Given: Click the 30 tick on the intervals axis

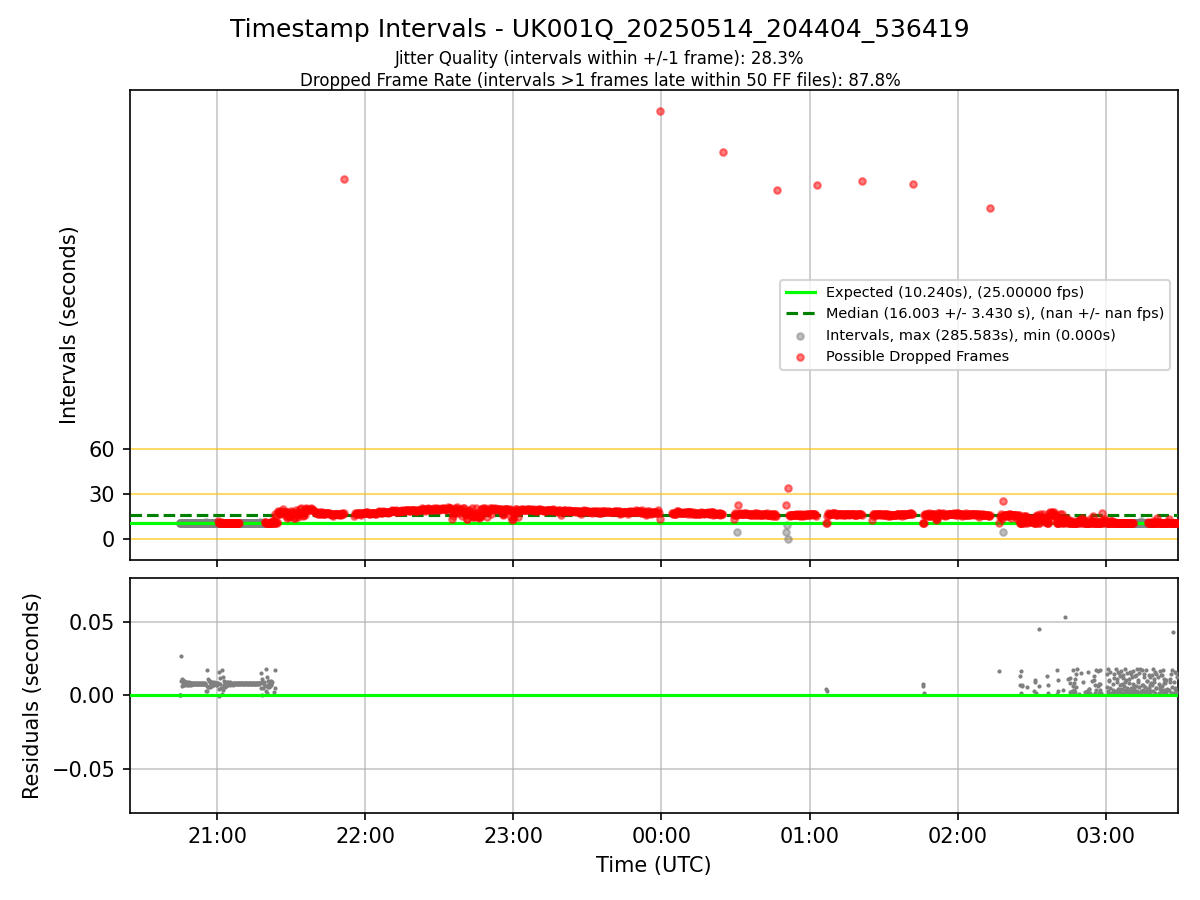Looking at the screenshot, I should [103, 494].
